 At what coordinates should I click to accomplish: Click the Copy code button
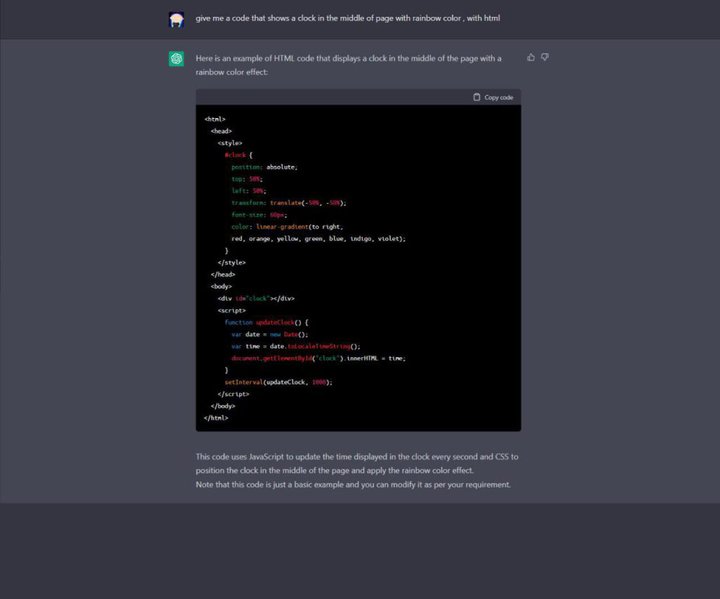pyautogui.click(x=493, y=97)
